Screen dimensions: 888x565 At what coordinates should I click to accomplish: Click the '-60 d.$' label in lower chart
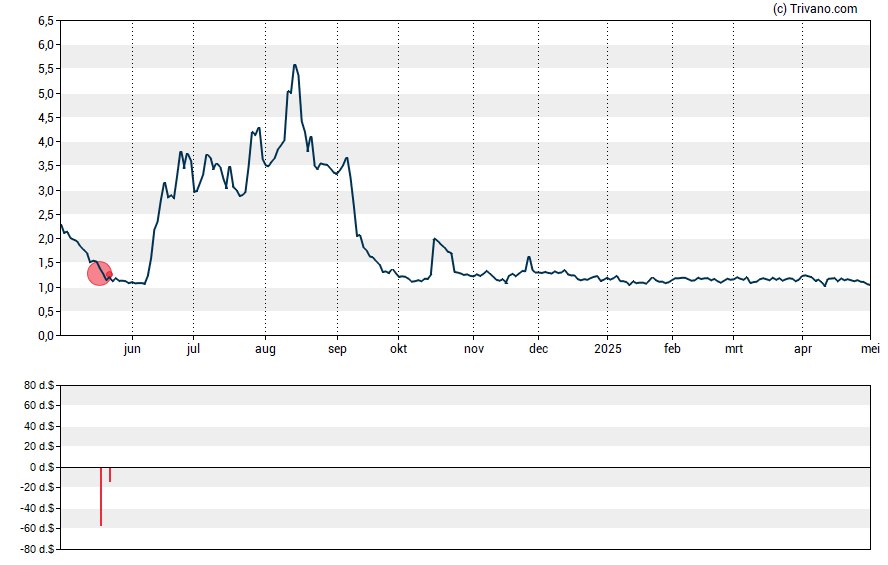click(x=37, y=529)
